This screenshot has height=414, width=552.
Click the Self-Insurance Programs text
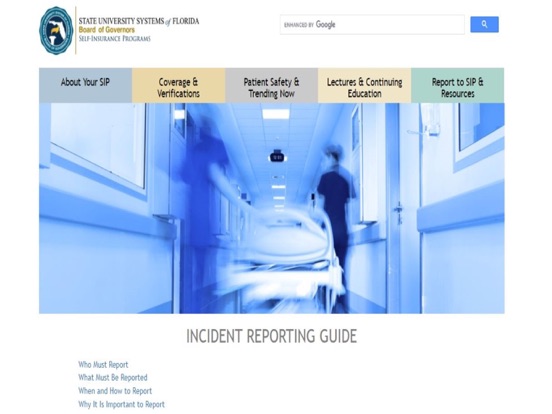click(114, 38)
